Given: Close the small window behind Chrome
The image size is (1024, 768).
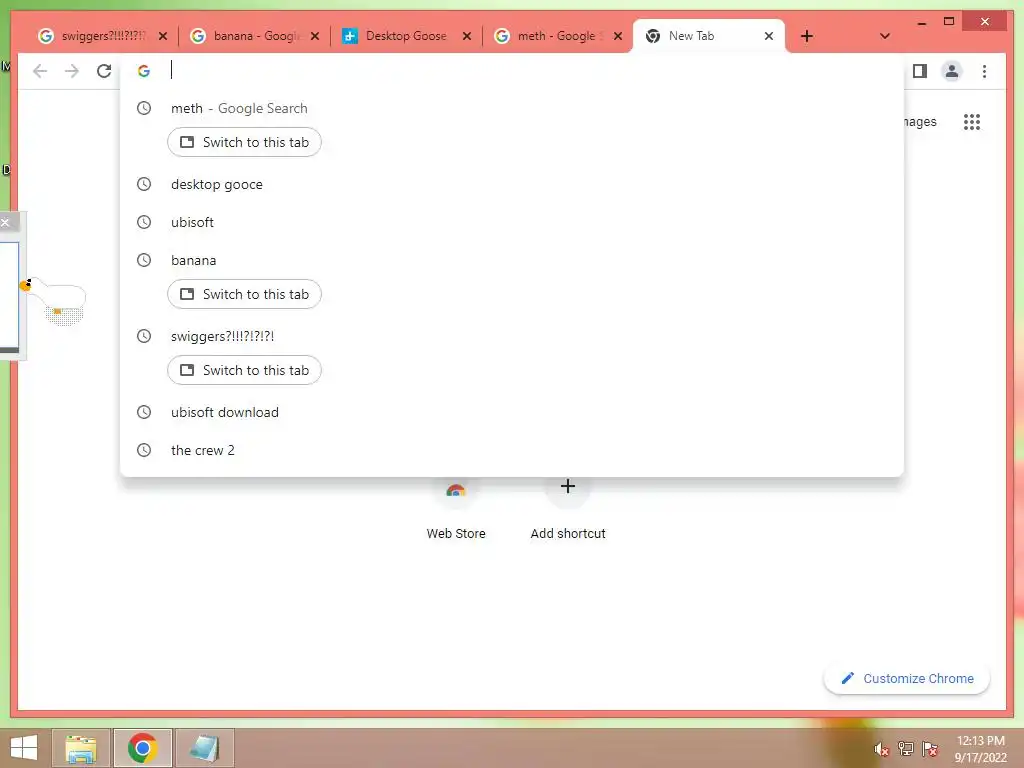Looking at the screenshot, I should tap(5, 223).
